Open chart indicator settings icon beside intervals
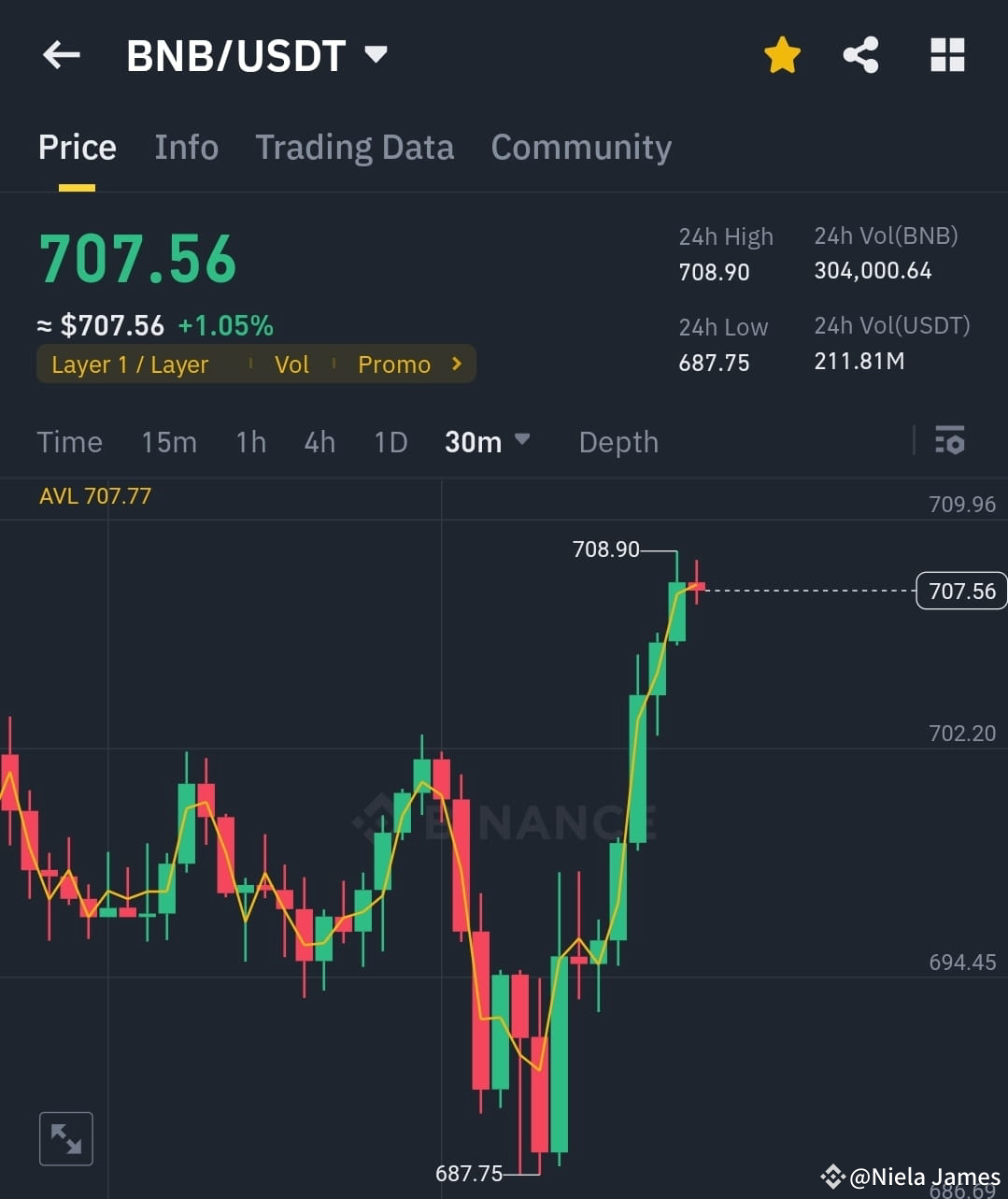 click(x=950, y=440)
